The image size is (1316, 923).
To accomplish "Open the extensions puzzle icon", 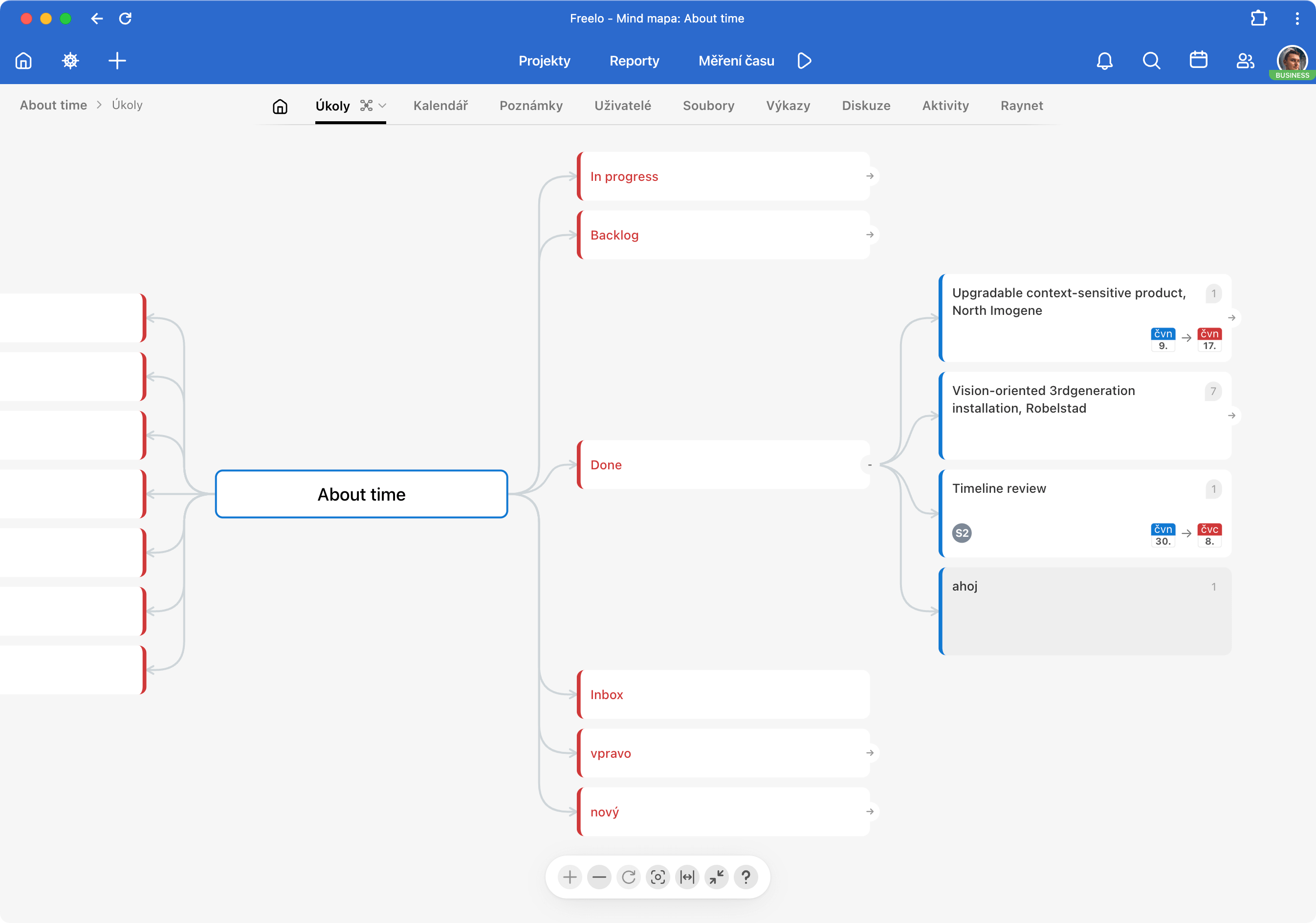I will tap(1258, 19).
